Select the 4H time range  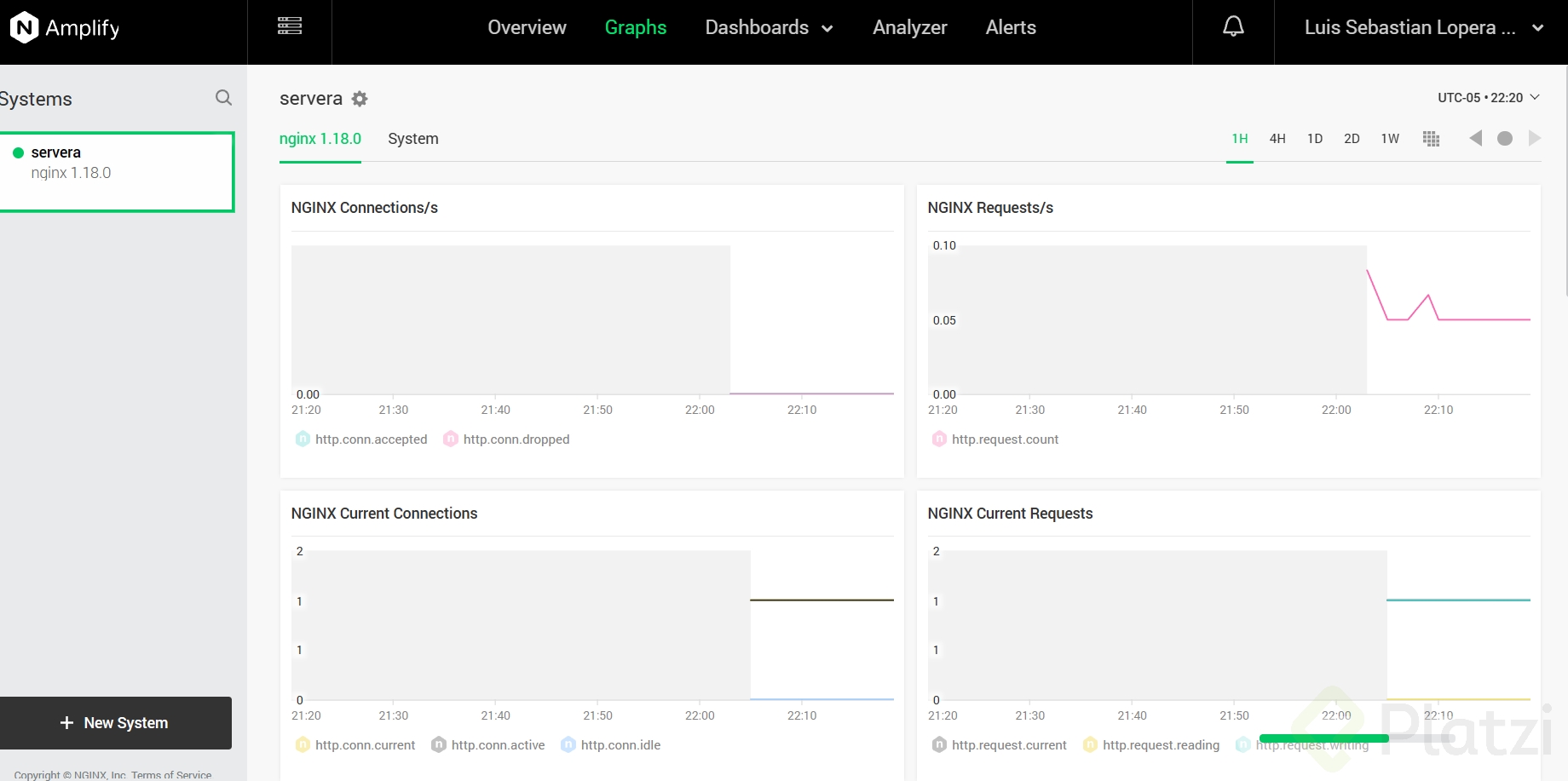(x=1277, y=139)
